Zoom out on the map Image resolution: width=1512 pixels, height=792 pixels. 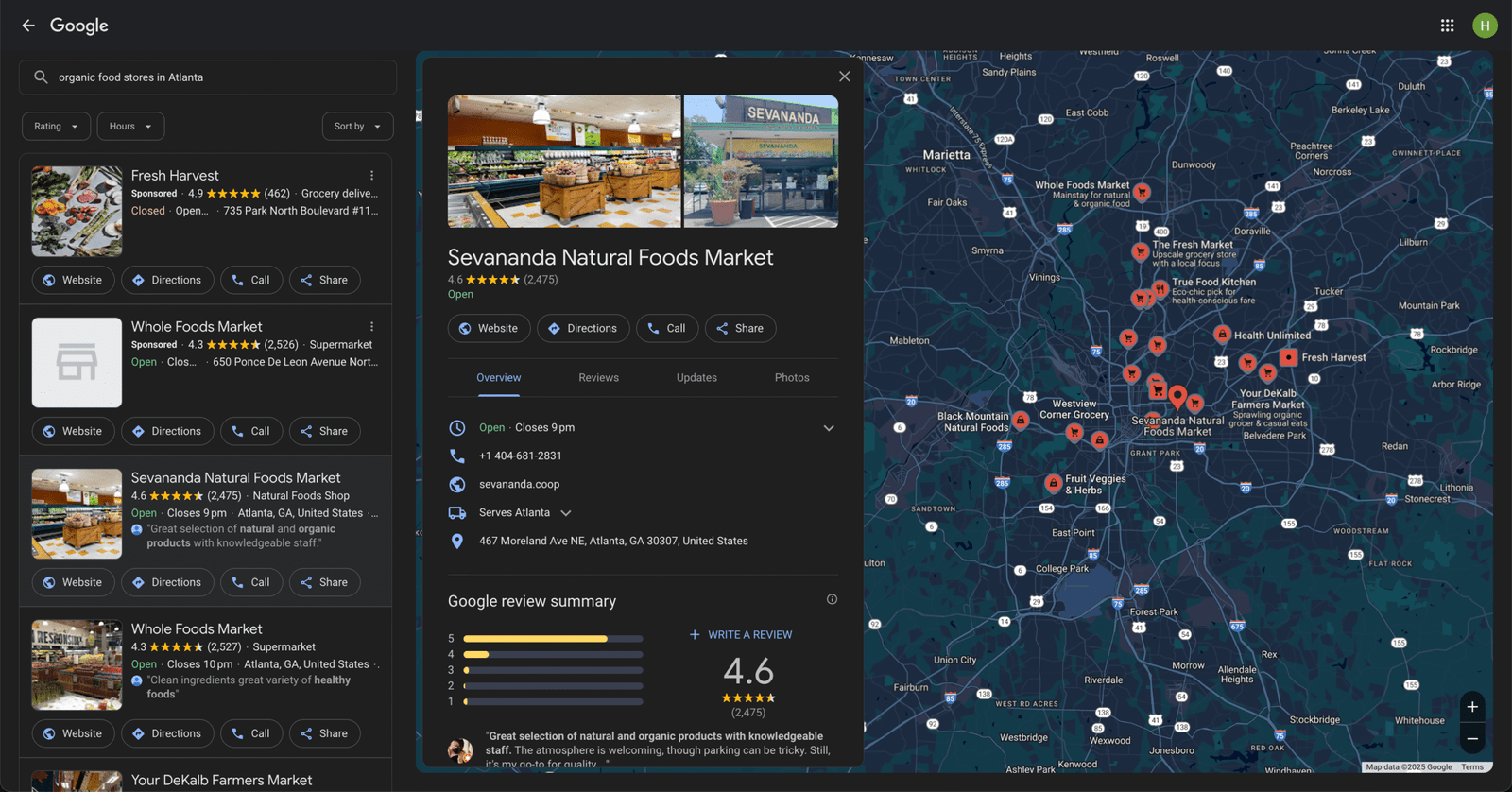[1472, 739]
